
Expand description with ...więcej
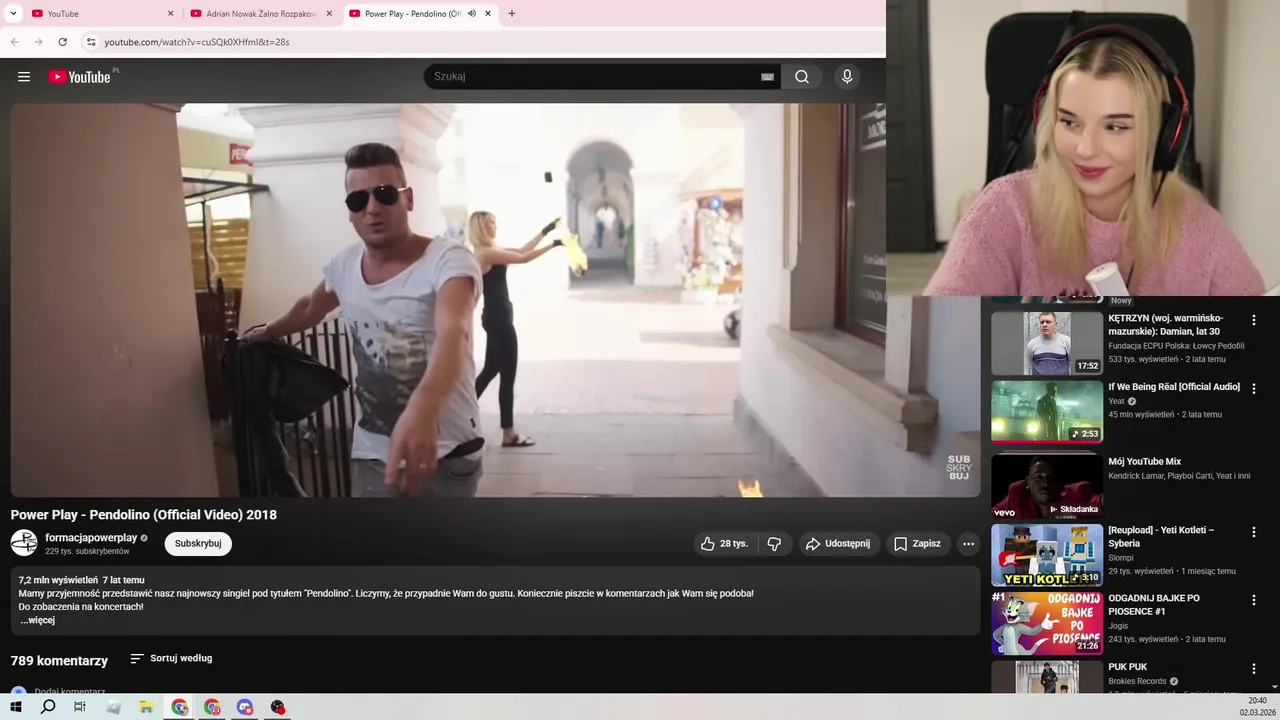click(x=38, y=620)
